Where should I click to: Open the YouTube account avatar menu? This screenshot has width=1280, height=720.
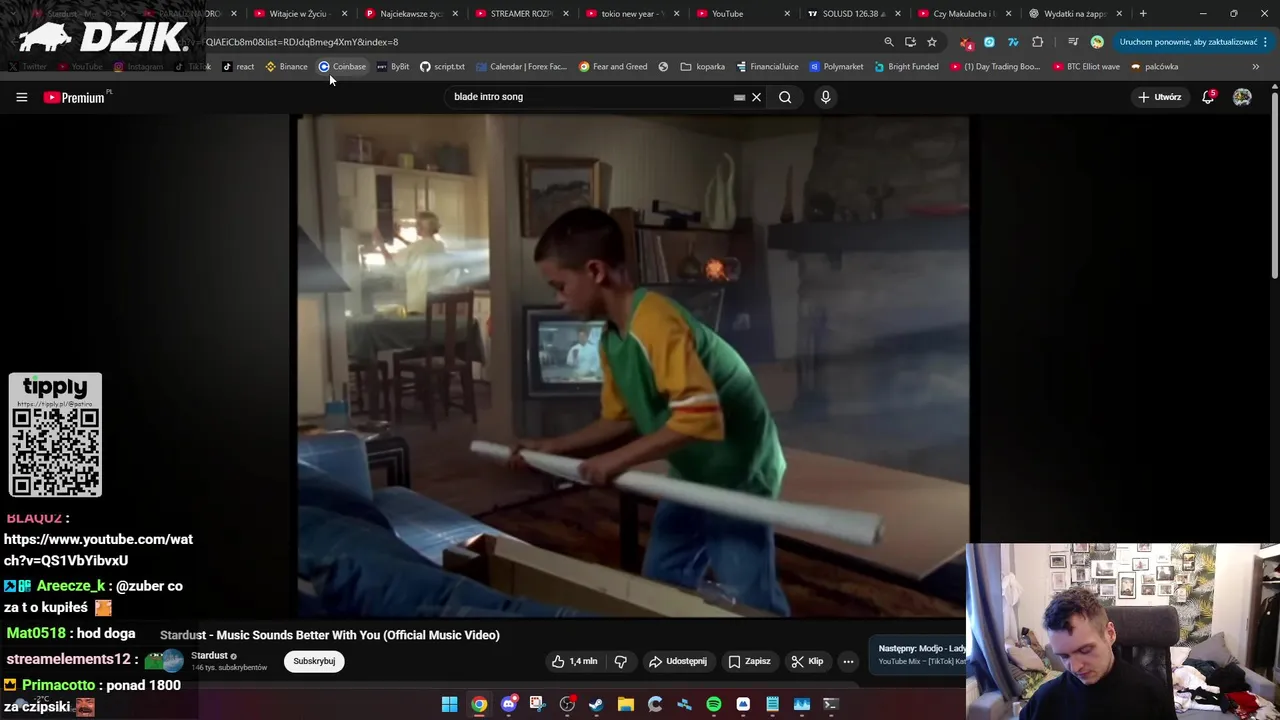click(1242, 97)
